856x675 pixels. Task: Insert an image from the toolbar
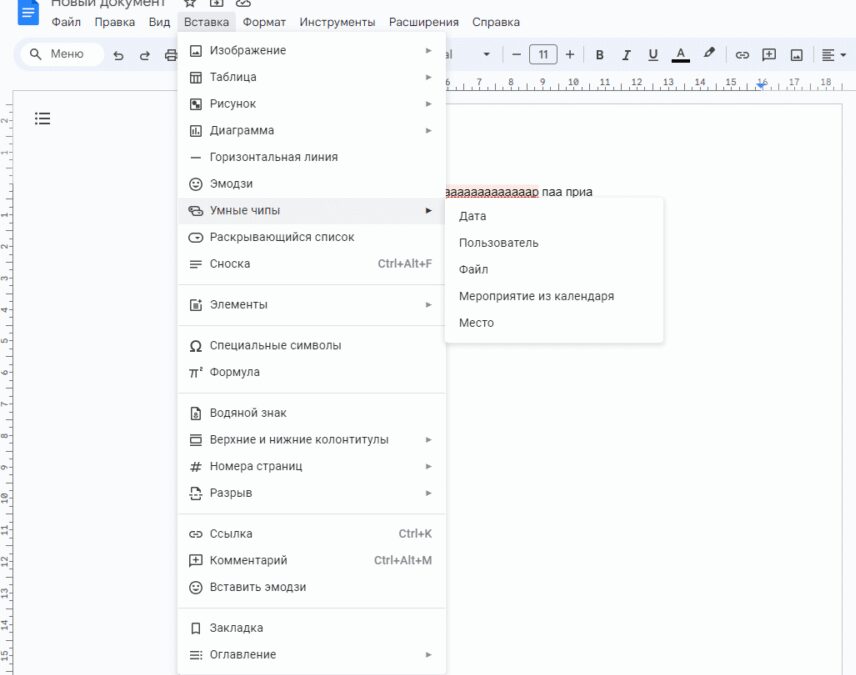point(796,54)
